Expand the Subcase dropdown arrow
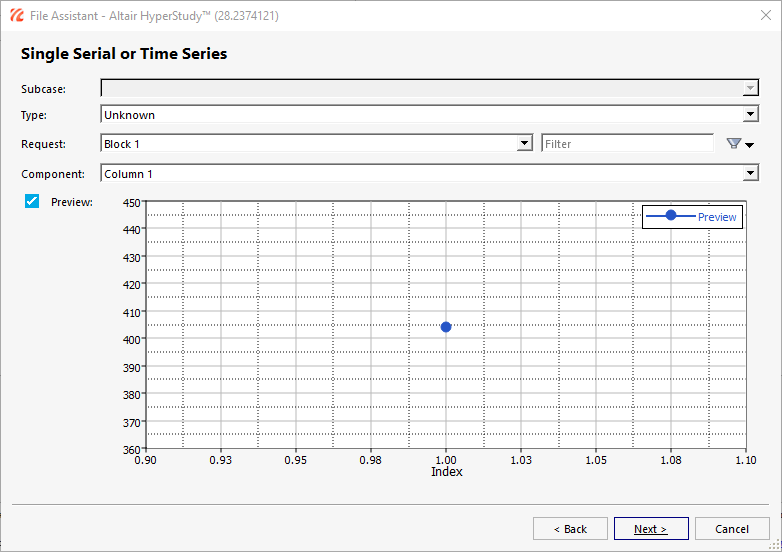782x552 pixels. 750,88
